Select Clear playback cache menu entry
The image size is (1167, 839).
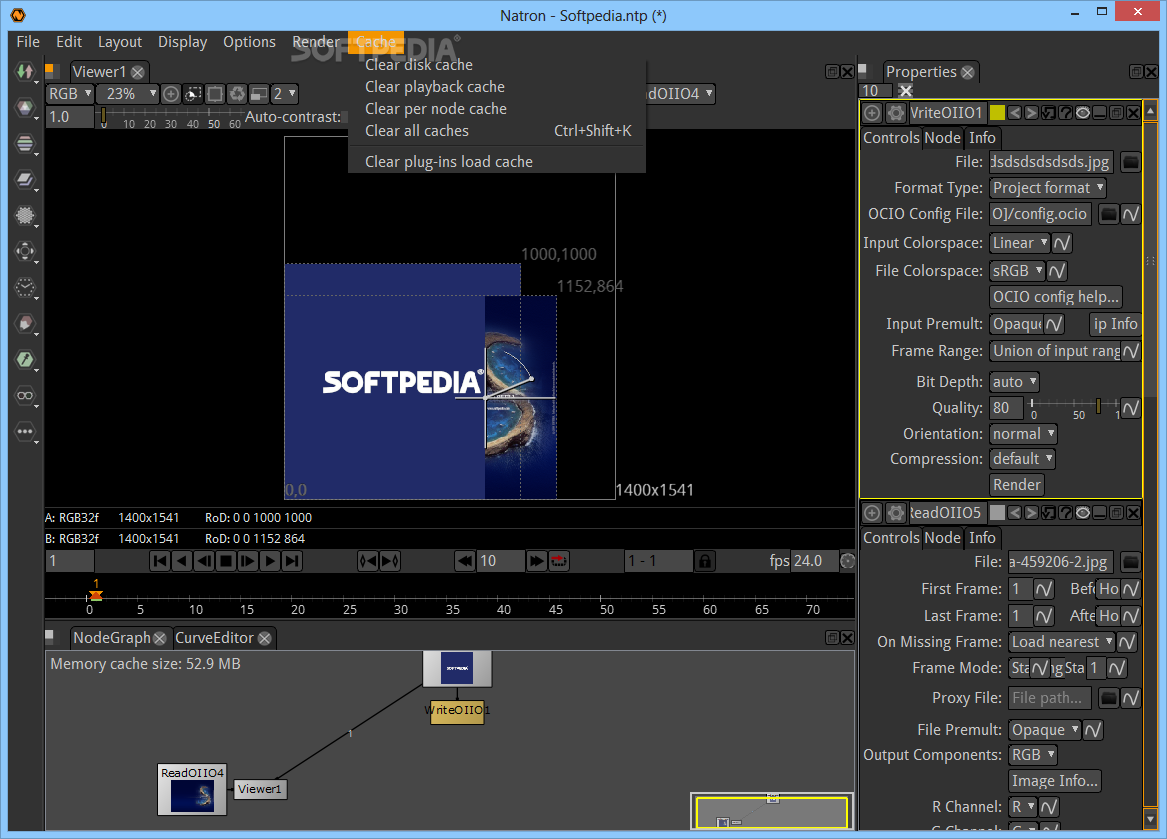(496, 87)
